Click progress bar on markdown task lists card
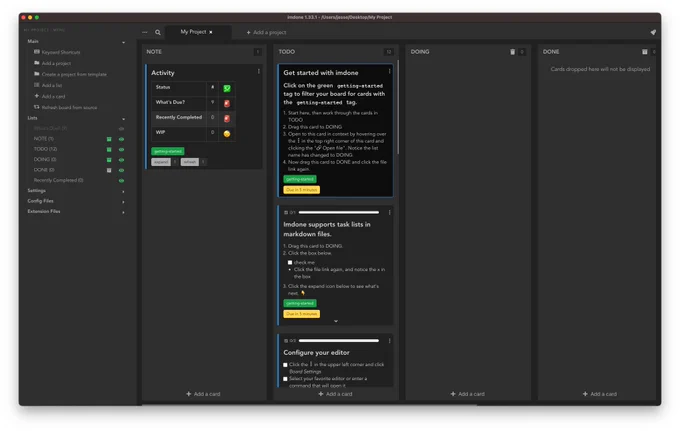680x431 pixels. coord(339,212)
